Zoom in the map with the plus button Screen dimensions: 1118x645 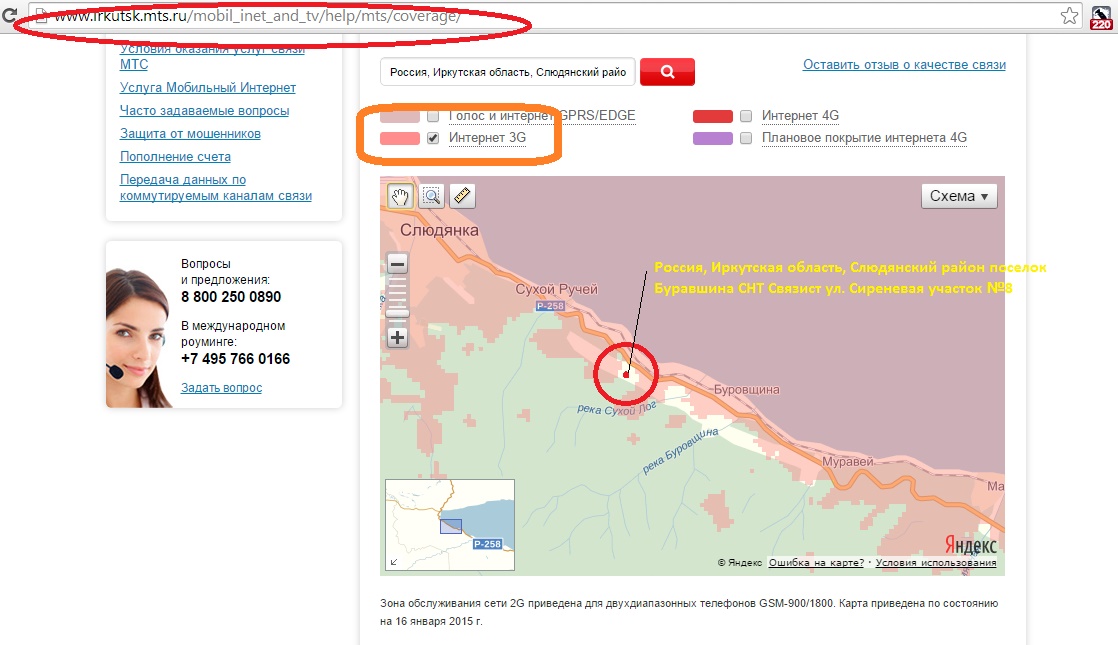pyautogui.click(x=397, y=338)
